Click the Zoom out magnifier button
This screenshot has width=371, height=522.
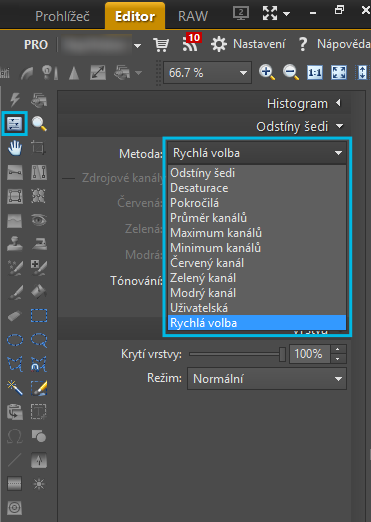291,72
